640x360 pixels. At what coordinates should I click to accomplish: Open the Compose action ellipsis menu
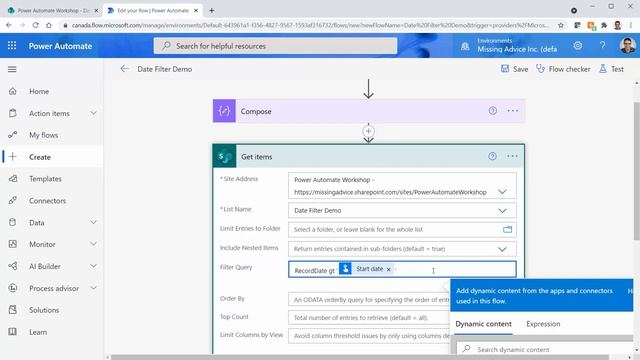tap(513, 111)
